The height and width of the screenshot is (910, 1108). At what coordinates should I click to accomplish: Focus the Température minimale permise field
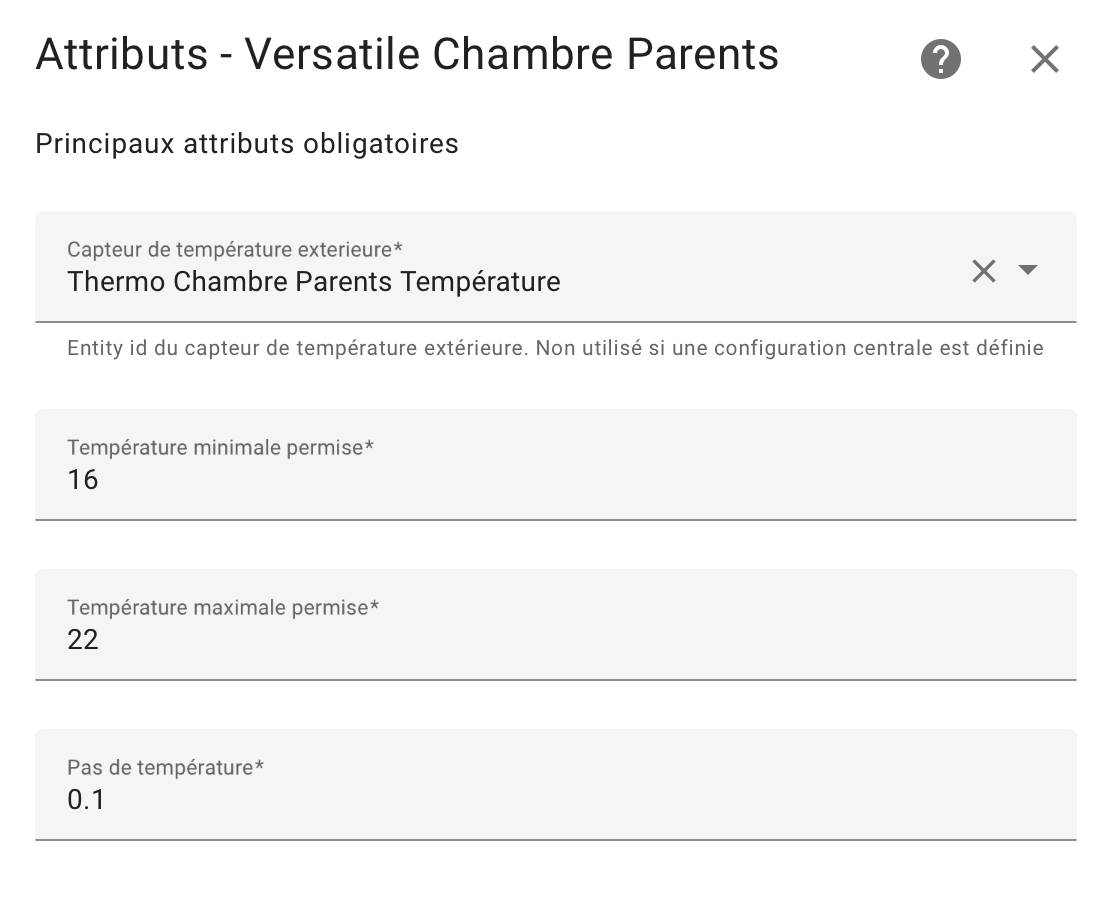[555, 465]
